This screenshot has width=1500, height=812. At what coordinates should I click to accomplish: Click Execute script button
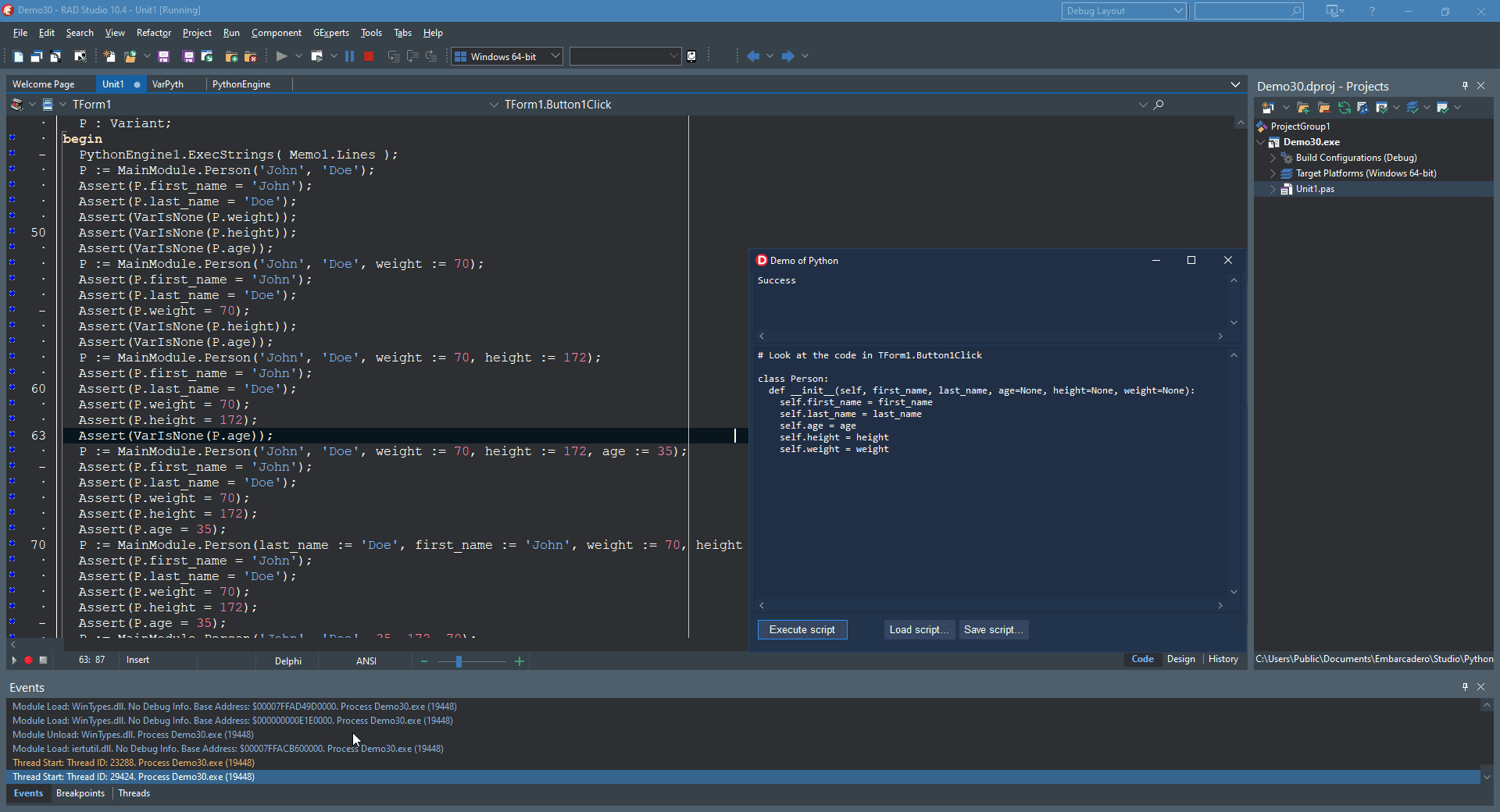pos(802,629)
